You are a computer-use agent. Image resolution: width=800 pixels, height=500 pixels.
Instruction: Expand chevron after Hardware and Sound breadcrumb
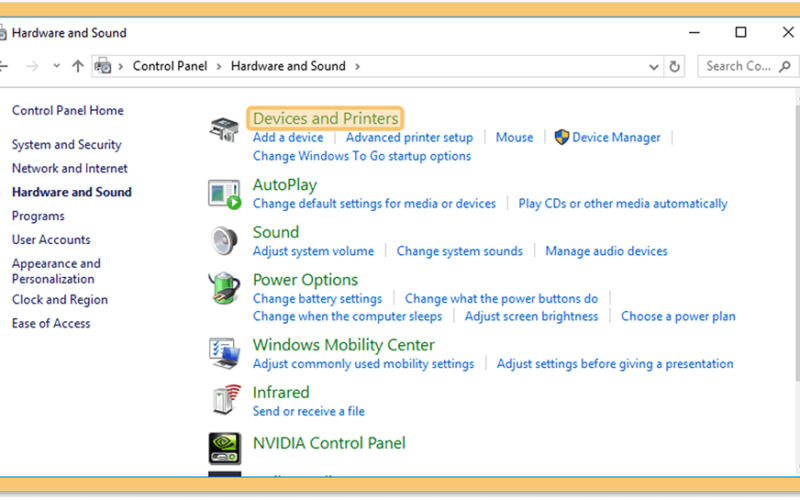point(357,66)
